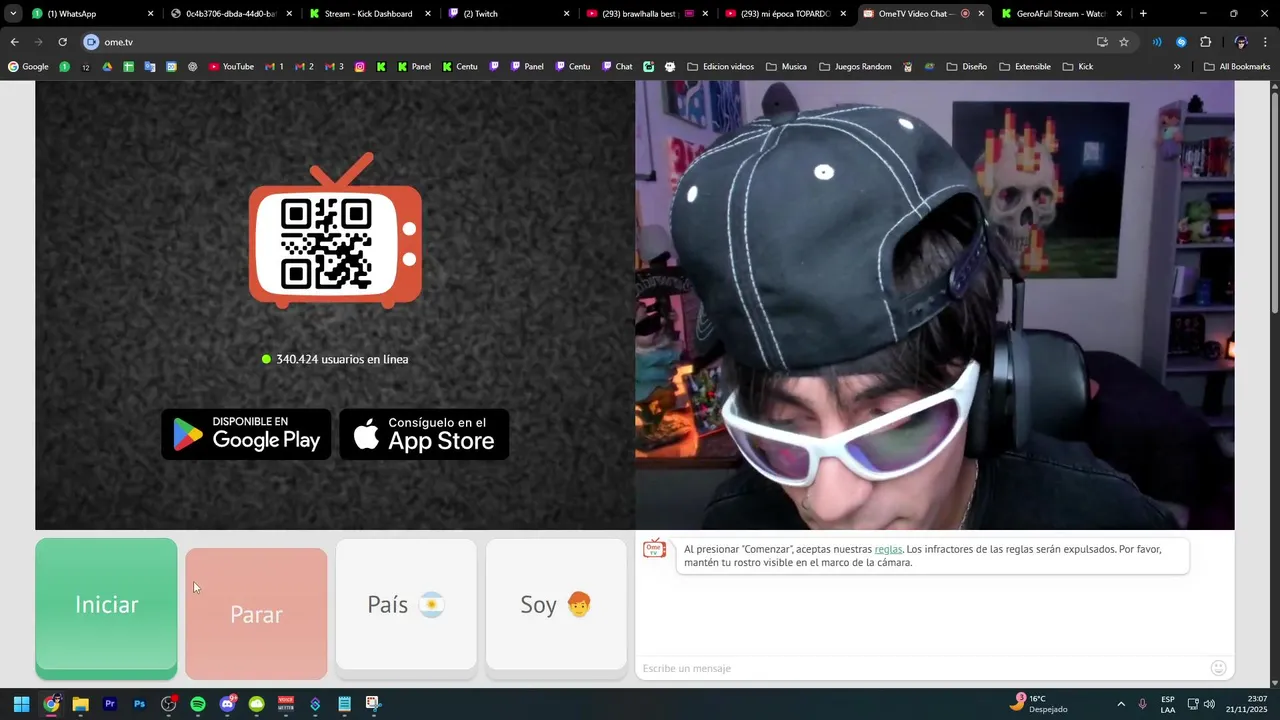Expand the Juegos Random bookmark folder
Screen dimensions: 1280x720
tap(855, 67)
